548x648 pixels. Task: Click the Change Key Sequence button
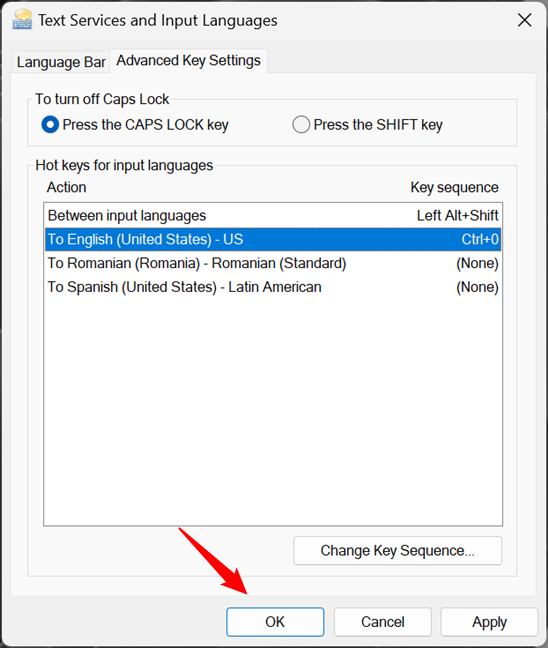click(398, 550)
